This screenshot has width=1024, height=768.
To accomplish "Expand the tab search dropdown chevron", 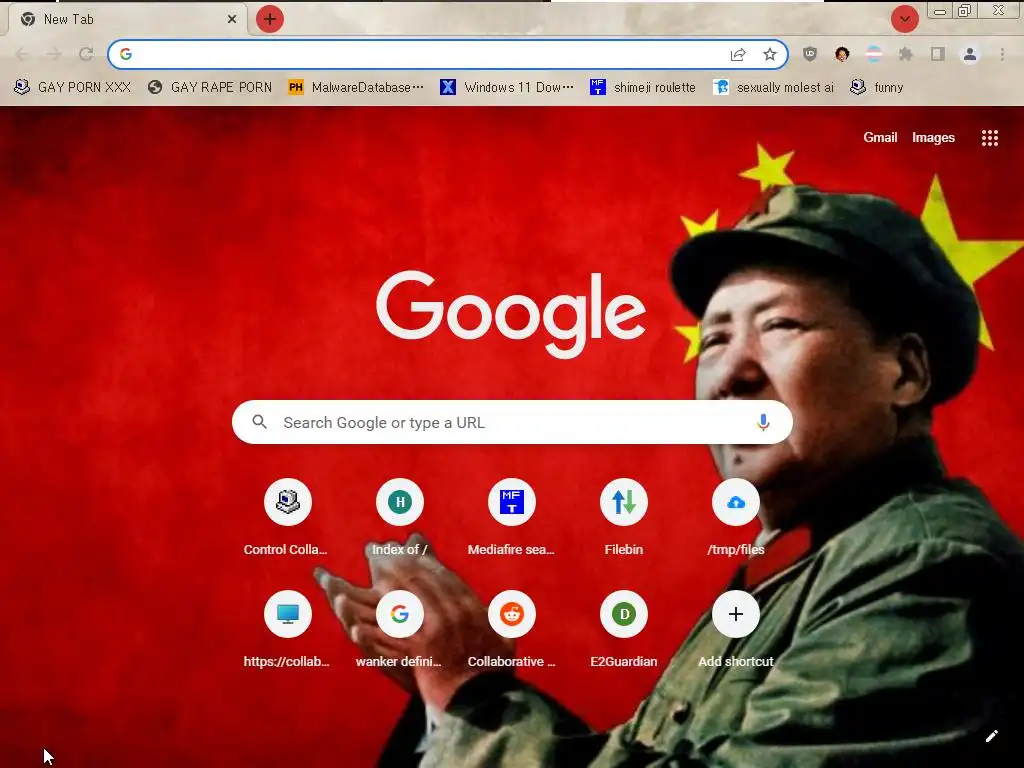I will pyautogui.click(x=904, y=19).
